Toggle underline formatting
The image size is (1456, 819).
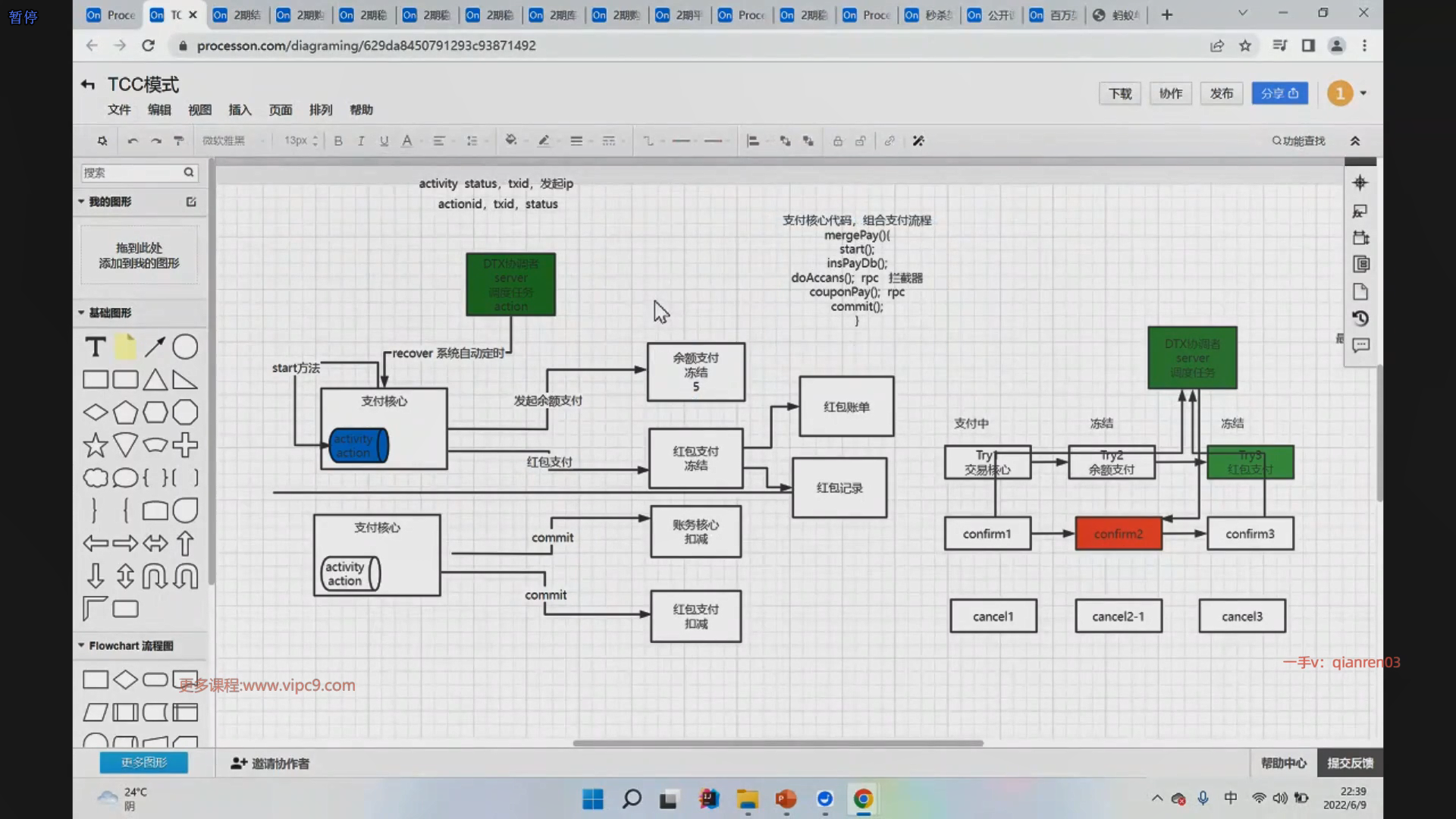[x=384, y=141]
